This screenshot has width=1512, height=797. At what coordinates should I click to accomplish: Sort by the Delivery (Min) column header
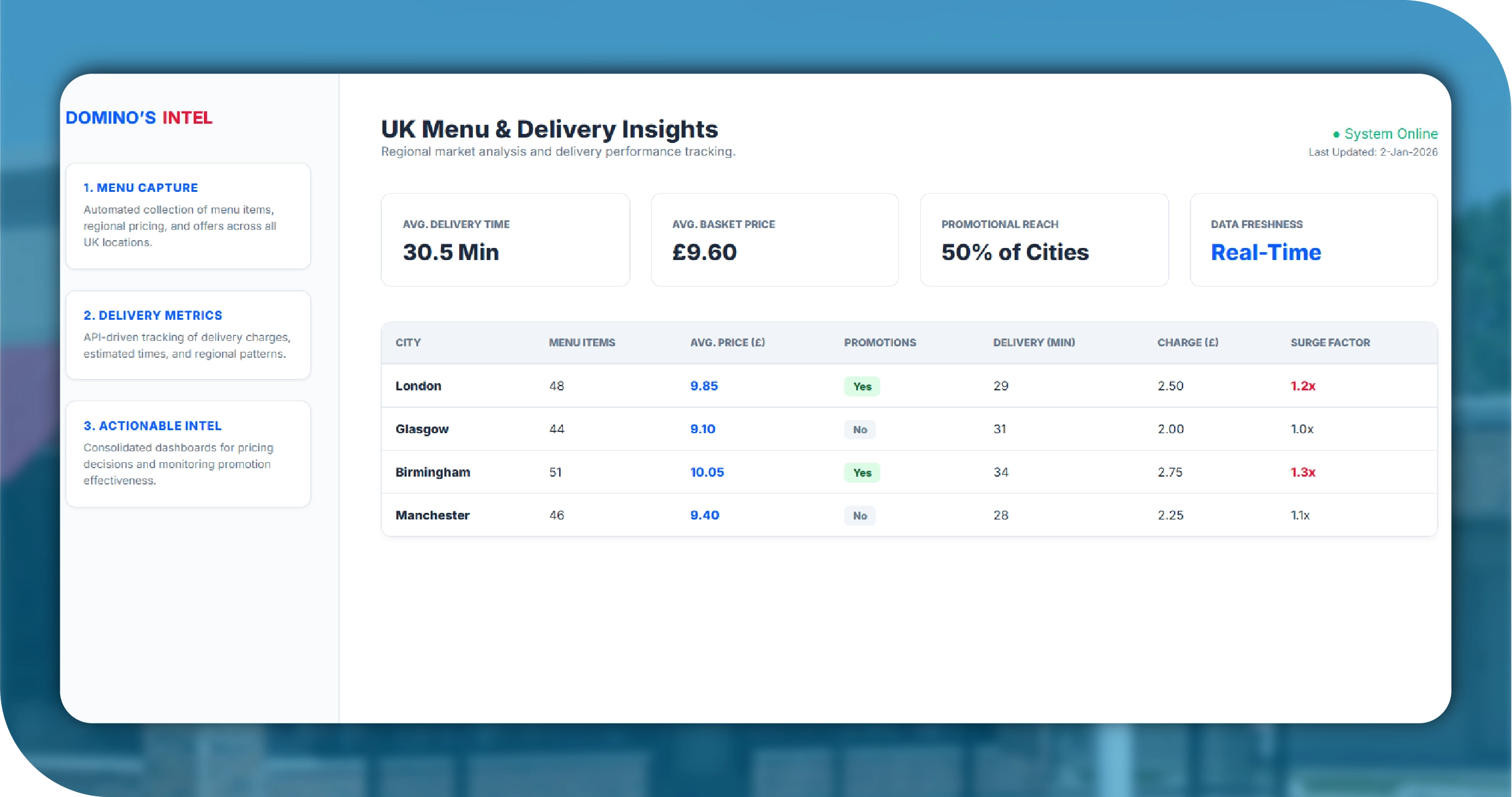click(1034, 342)
